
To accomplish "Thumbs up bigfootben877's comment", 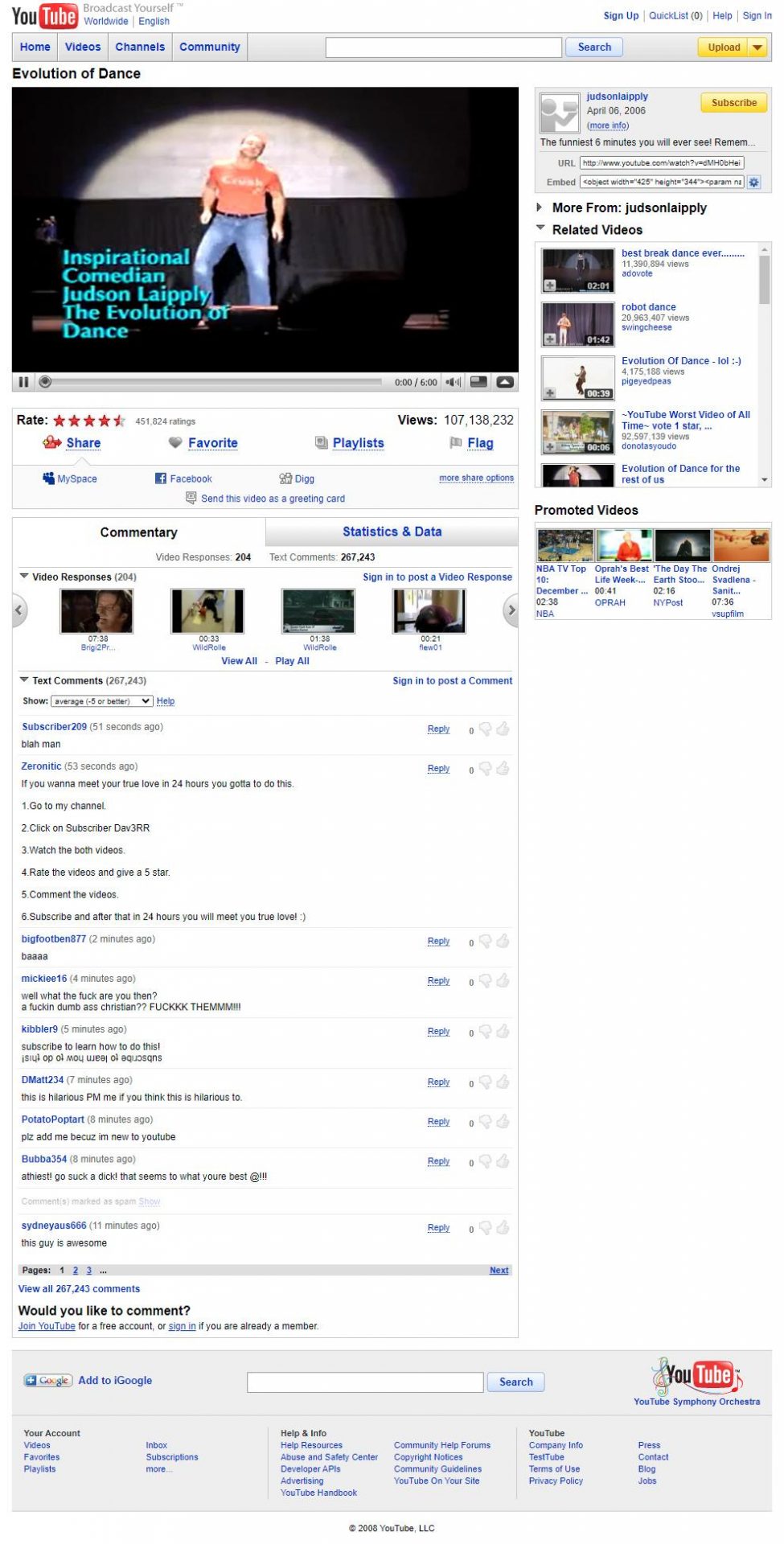I will [x=503, y=941].
